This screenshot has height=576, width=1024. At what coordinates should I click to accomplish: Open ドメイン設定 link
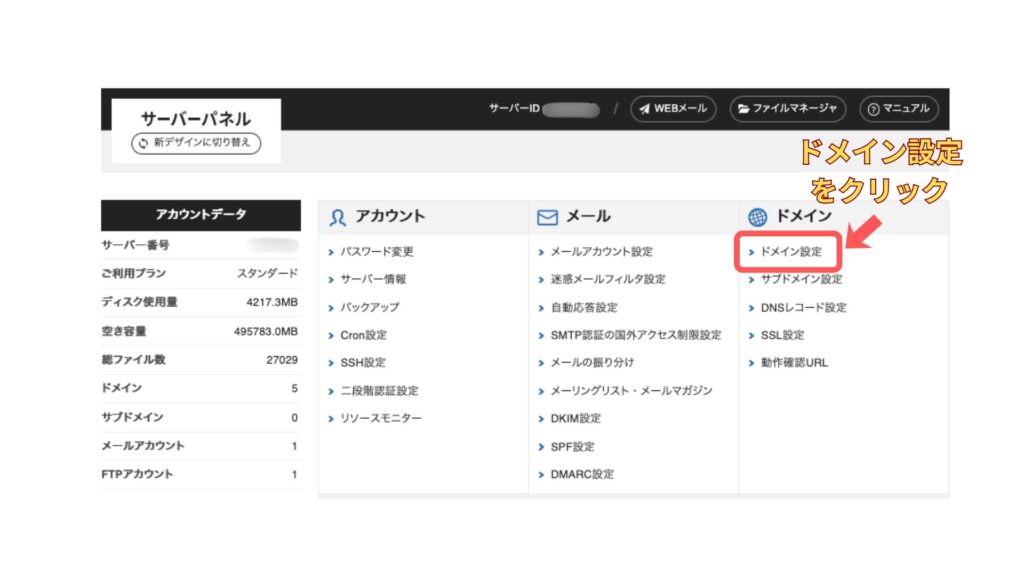tap(790, 252)
